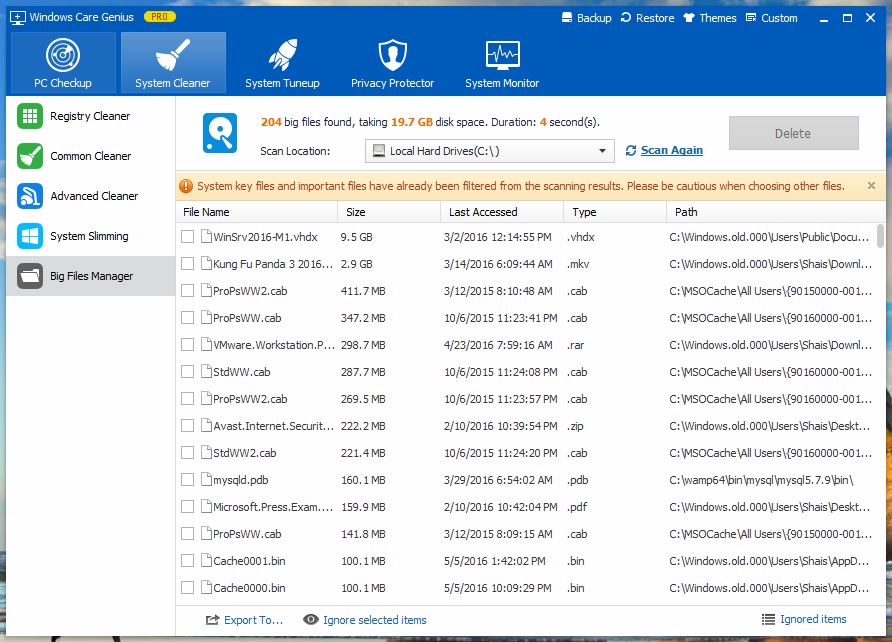Image resolution: width=892 pixels, height=642 pixels.
Task: Open the System Tuneup rocket icon
Action: click(282, 55)
